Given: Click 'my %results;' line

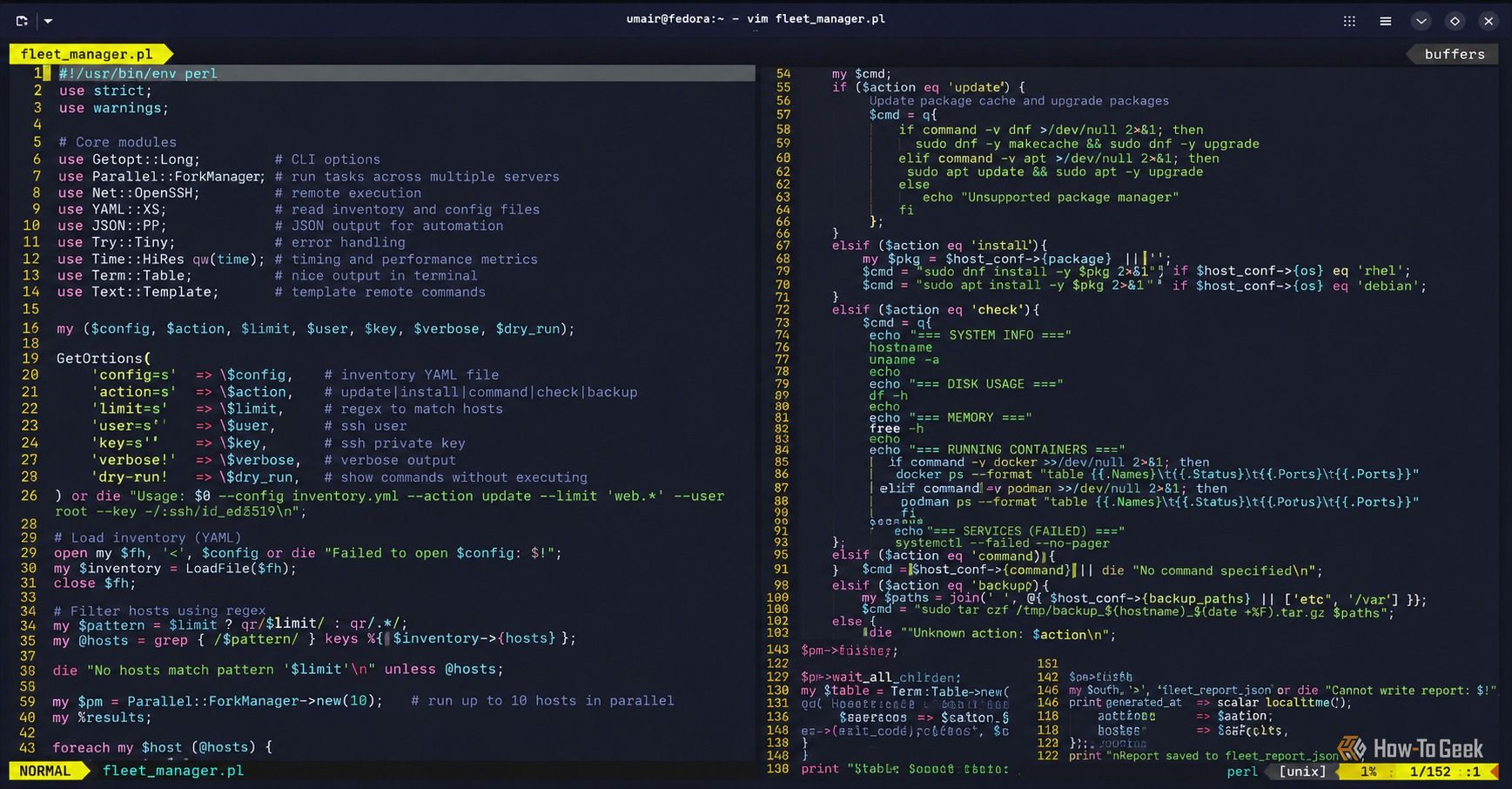Looking at the screenshot, I should tap(102, 718).
